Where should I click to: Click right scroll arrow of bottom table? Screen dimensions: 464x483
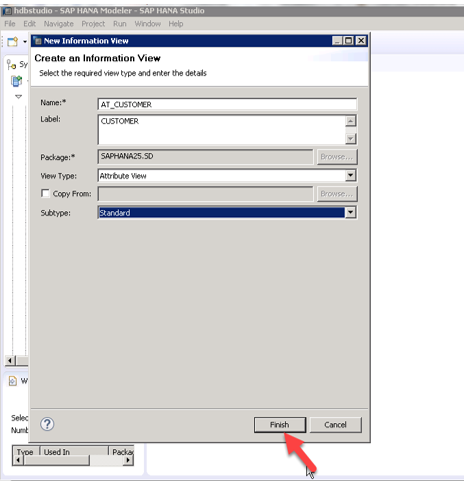click(x=128, y=460)
